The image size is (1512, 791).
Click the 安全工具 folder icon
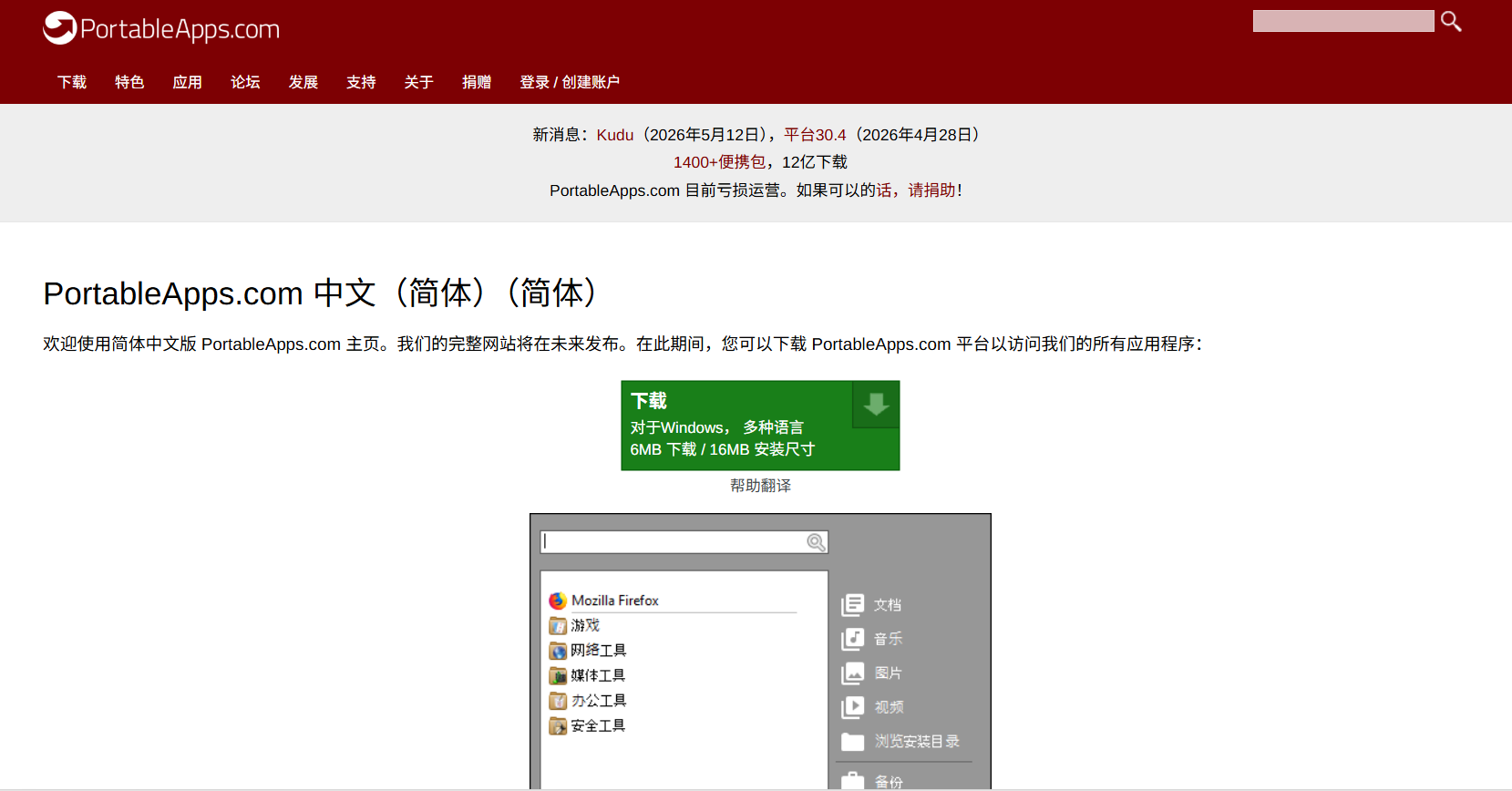coord(558,726)
